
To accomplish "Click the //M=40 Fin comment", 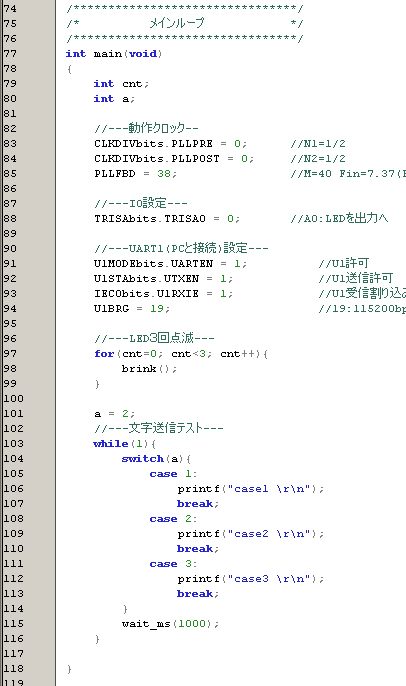I will click(x=348, y=174).
